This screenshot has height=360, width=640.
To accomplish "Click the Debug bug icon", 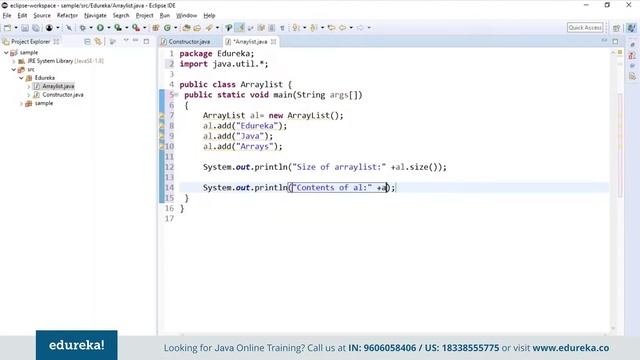I will 83,28.
